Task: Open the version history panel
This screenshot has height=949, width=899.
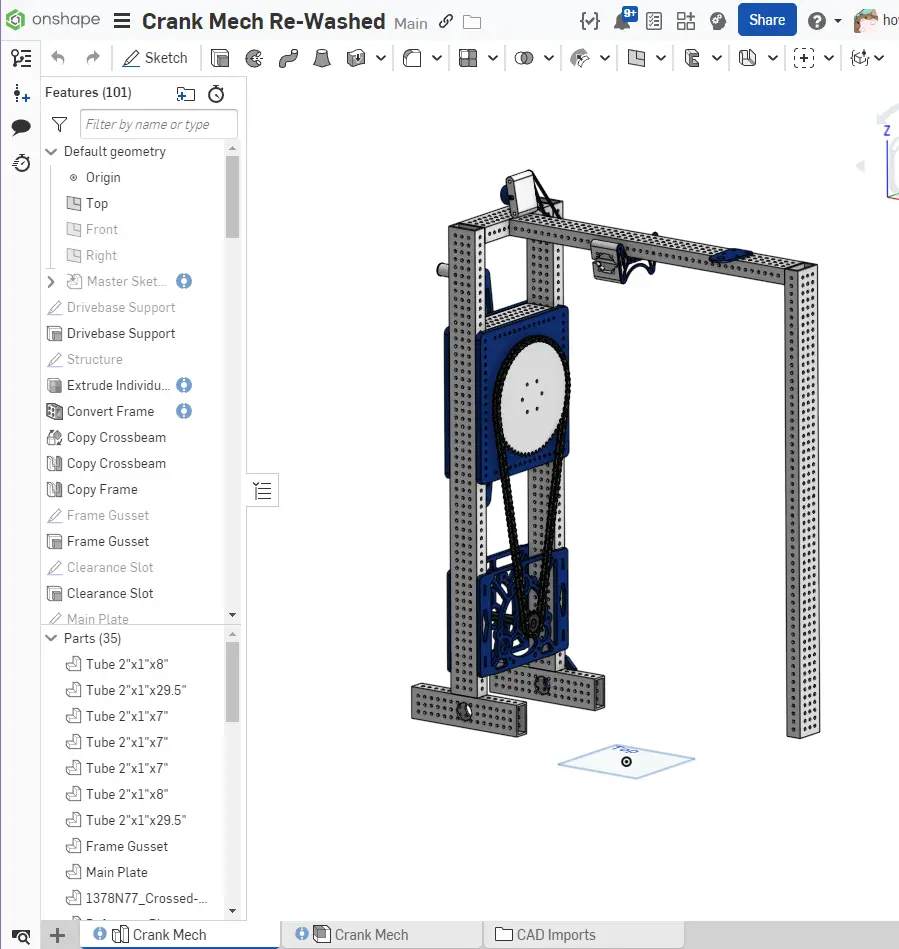Action: tap(21, 163)
